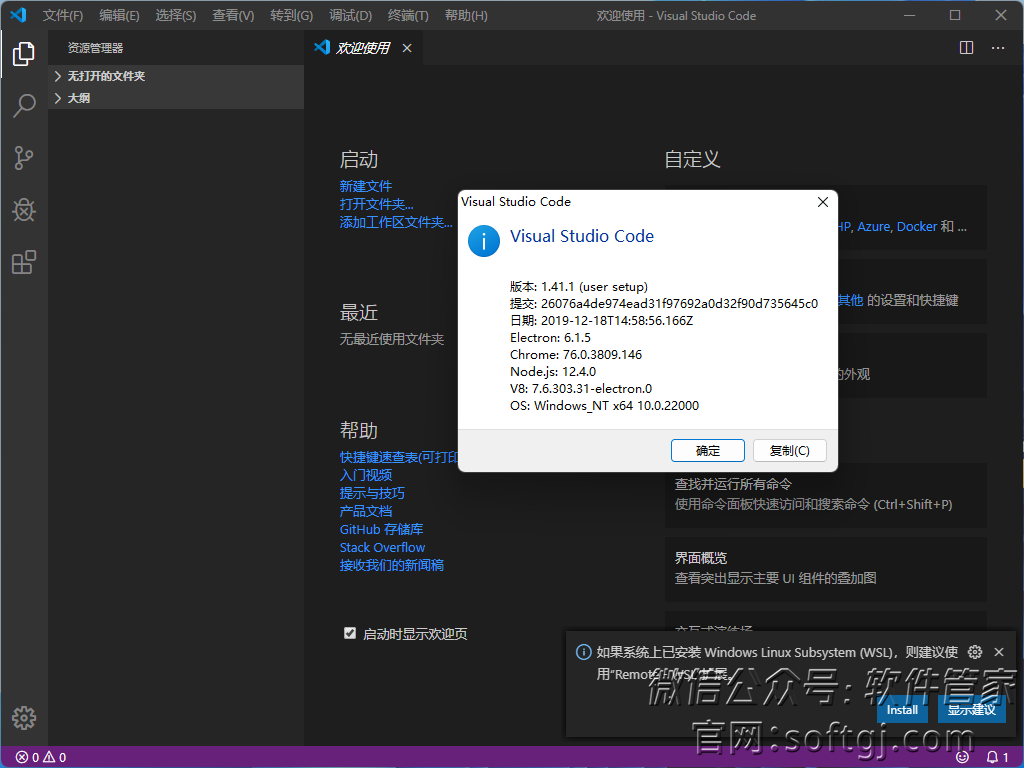Click the Azure link under 自定义
Screen dimensions: 1024x768
pyautogui.click(x=874, y=227)
